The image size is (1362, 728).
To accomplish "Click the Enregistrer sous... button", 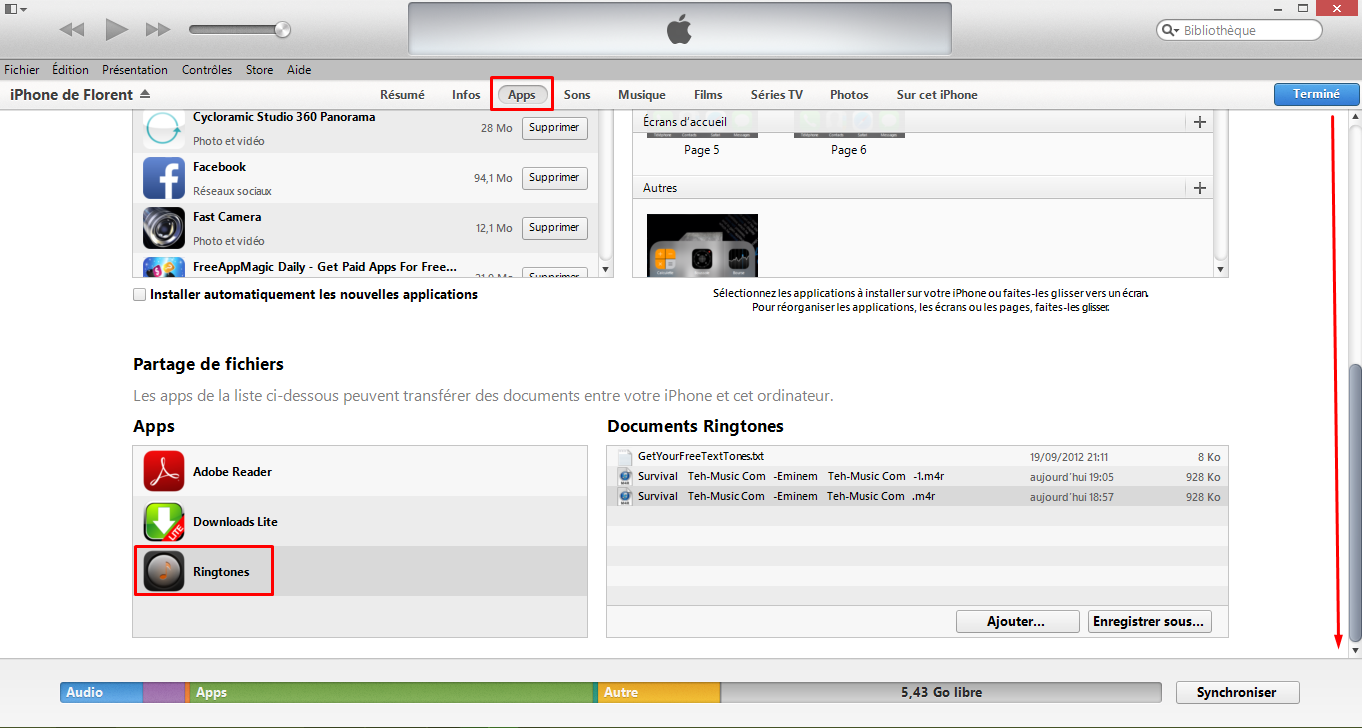I will [1150, 621].
